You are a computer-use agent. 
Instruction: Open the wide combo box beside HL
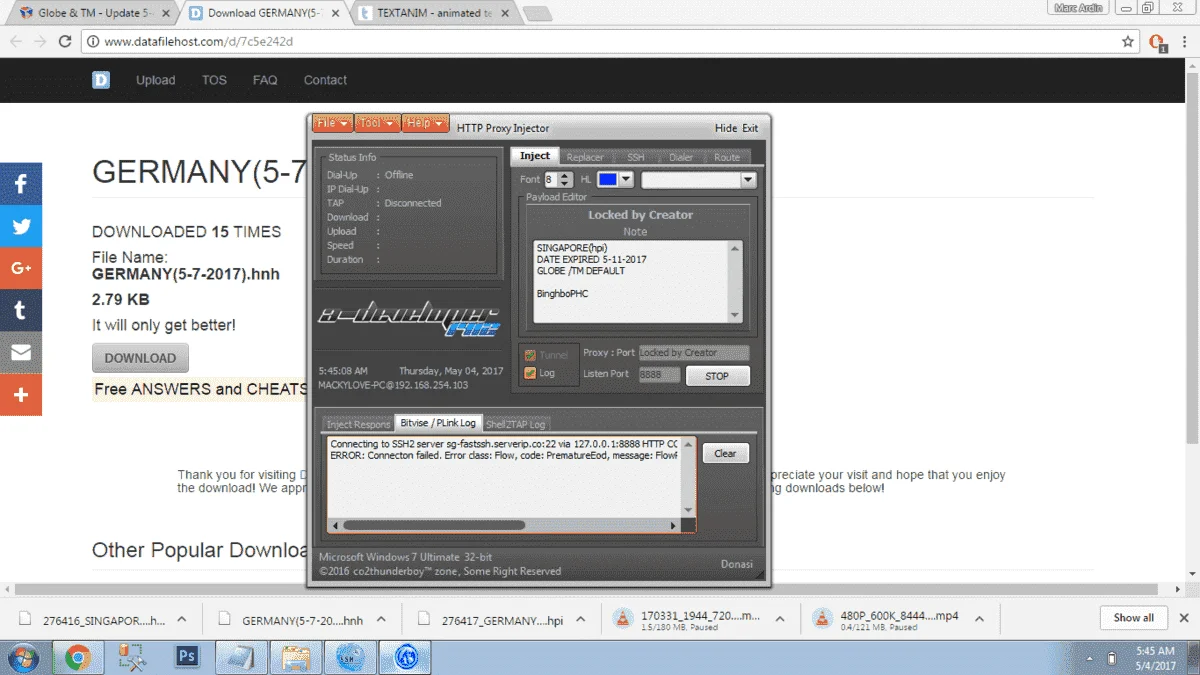tap(699, 180)
